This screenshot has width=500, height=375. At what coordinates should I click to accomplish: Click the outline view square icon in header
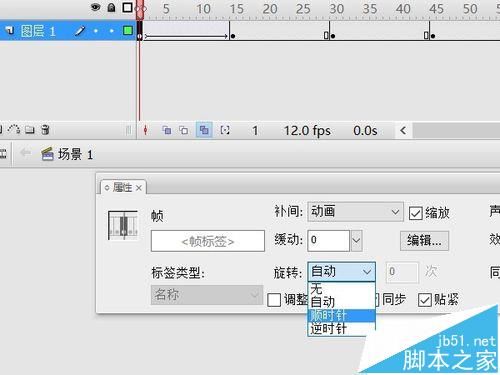coord(127,7)
